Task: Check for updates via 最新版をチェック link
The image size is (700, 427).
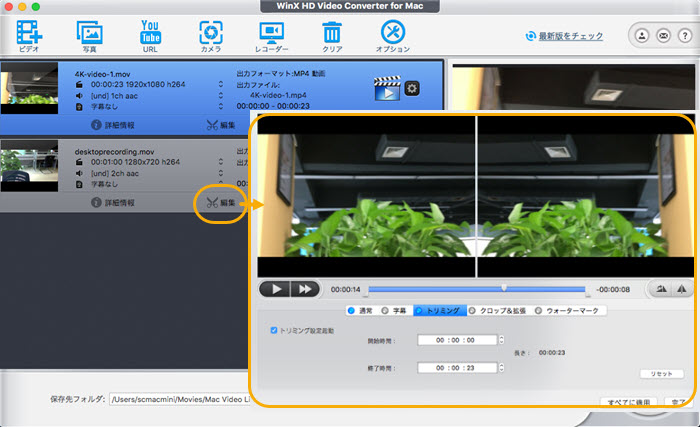Action: click(571, 36)
